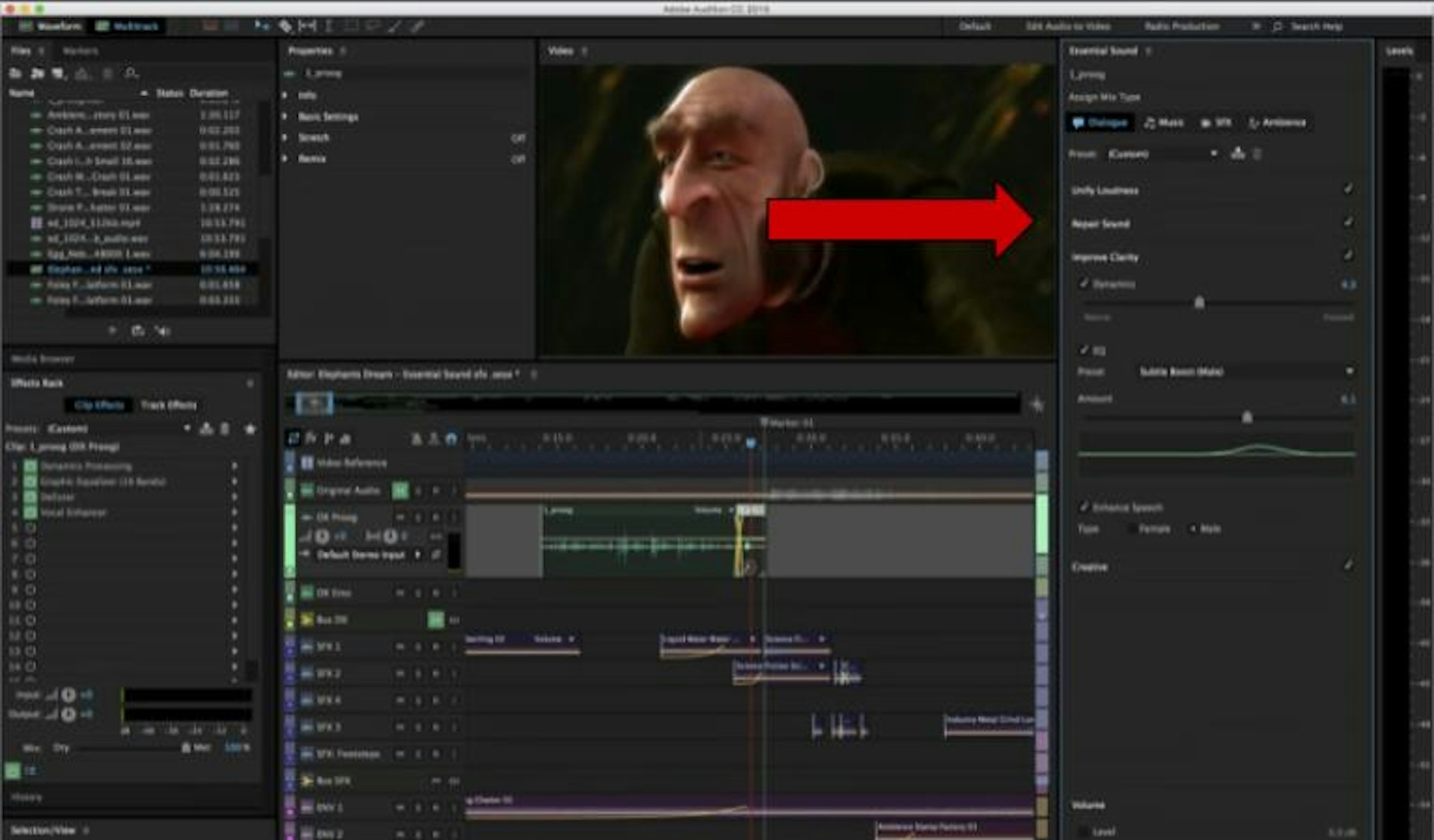Viewport: 1434px width, 840px height.
Task: Select Music mix type
Action: click(1164, 122)
